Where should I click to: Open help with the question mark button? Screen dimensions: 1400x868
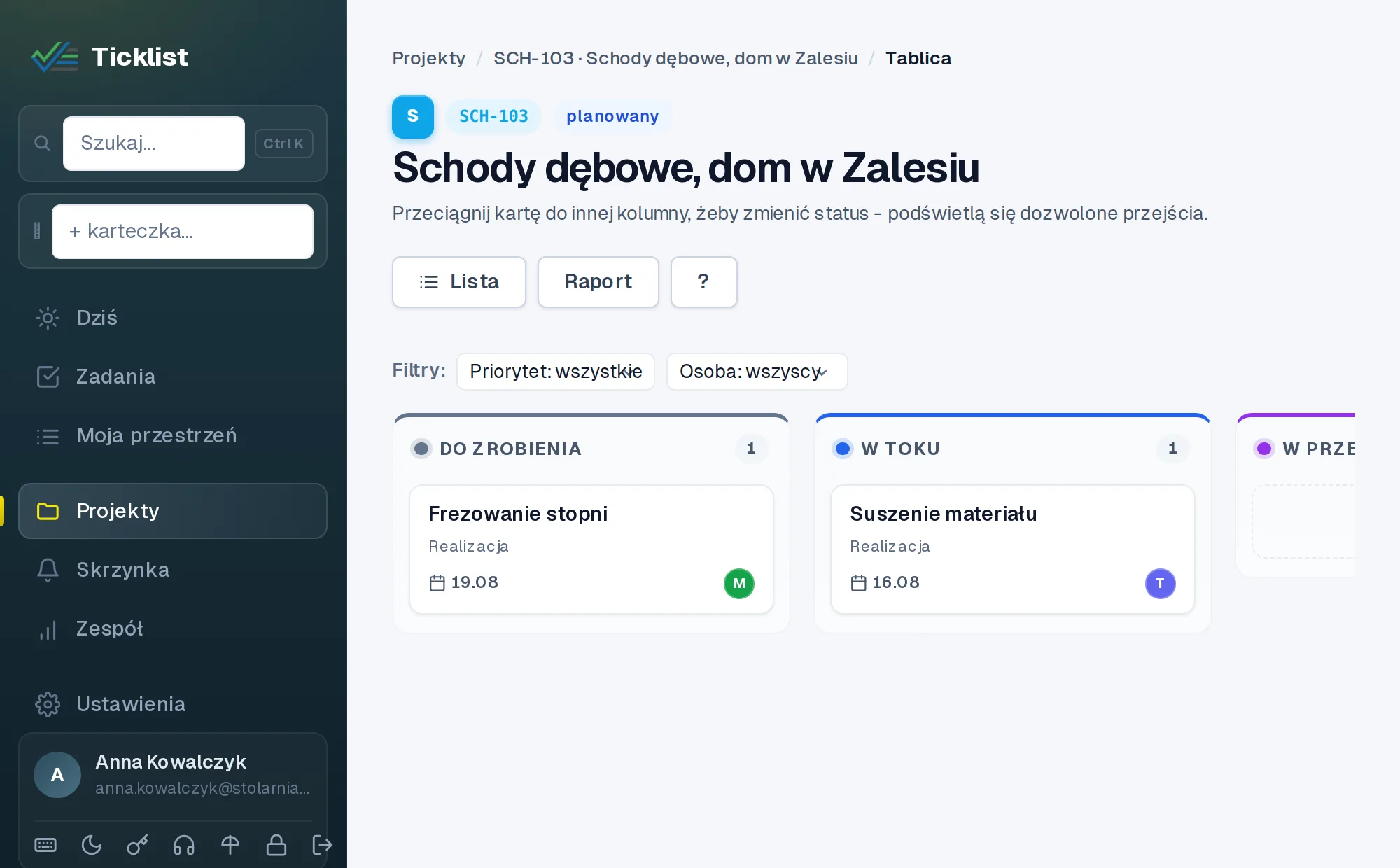(x=704, y=281)
